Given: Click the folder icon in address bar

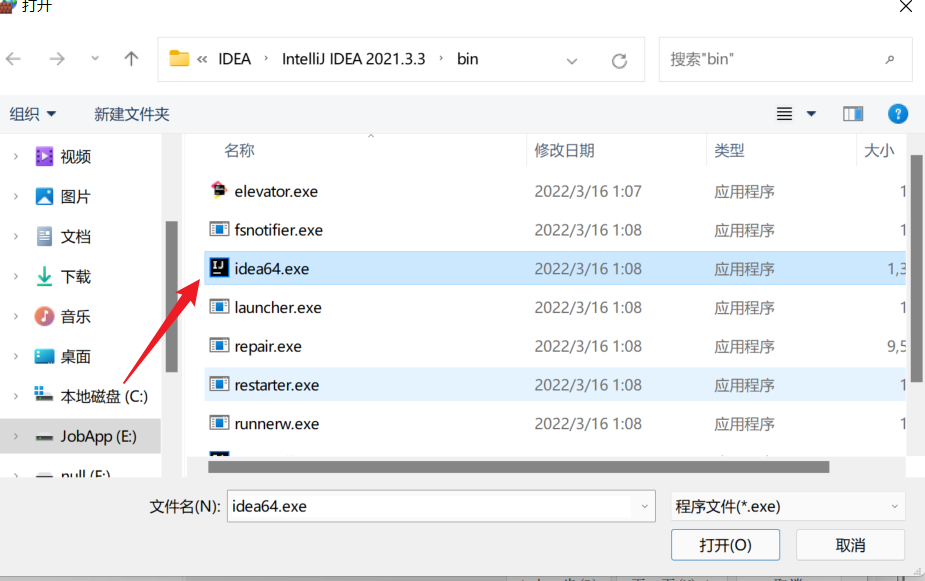Looking at the screenshot, I should (x=179, y=58).
